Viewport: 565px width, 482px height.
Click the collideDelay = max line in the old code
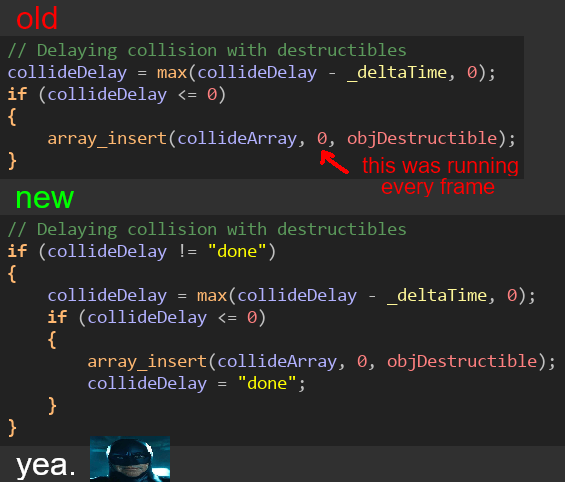[x=252, y=72]
